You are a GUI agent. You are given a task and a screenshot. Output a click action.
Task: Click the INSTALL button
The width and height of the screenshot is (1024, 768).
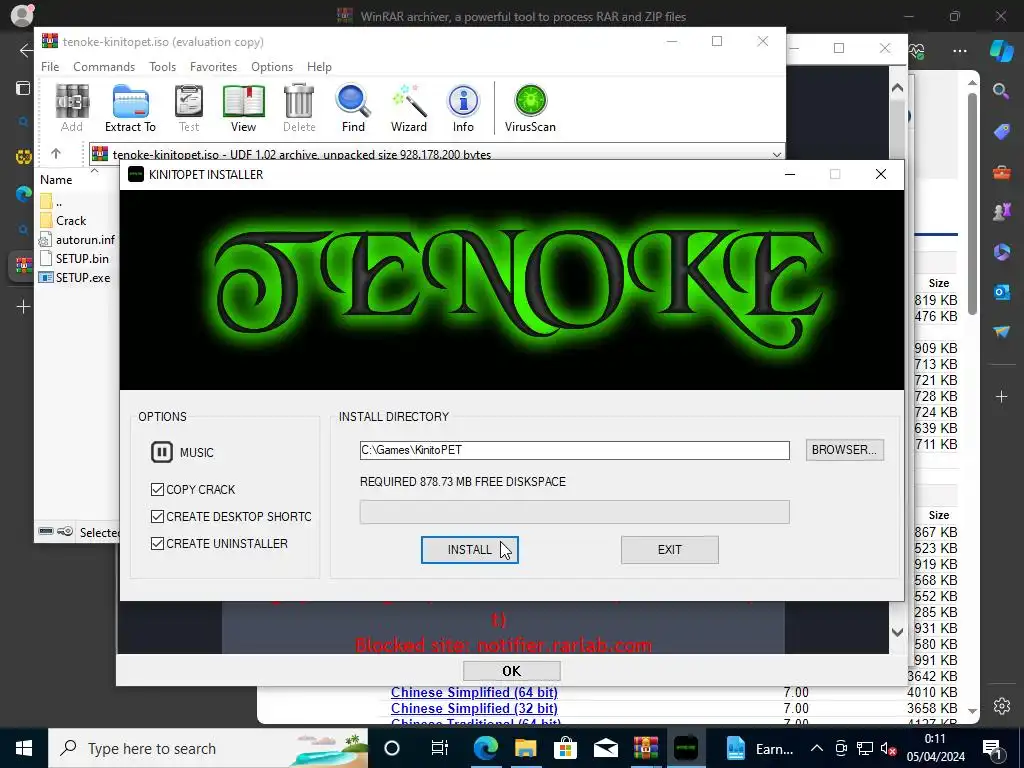click(x=470, y=550)
